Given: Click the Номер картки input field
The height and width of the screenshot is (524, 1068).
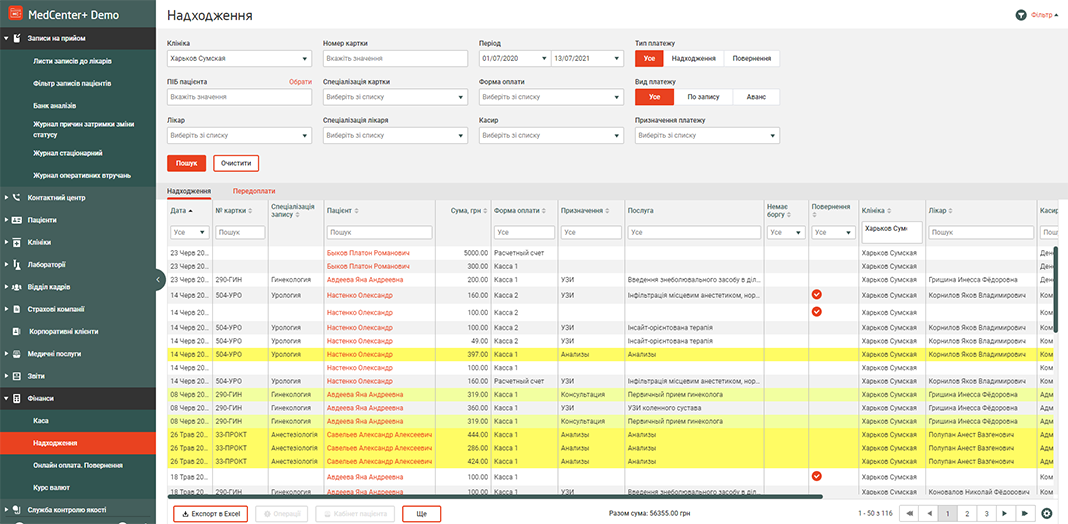Looking at the screenshot, I should (x=394, y=59).
